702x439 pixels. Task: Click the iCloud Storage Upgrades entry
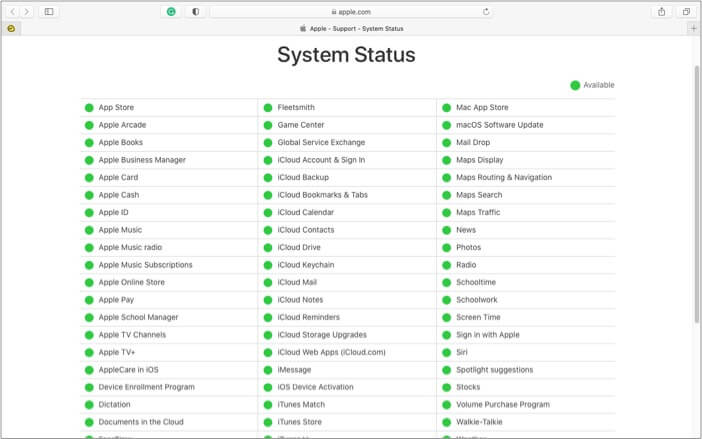click(322, 335)
